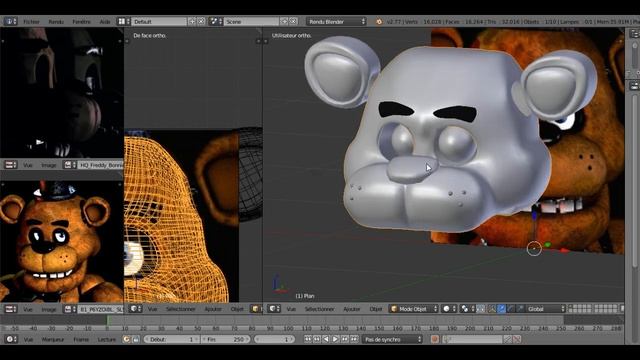Open timeline editor type selector
This screenshot has height=360, width=640.
coord(11,339)
